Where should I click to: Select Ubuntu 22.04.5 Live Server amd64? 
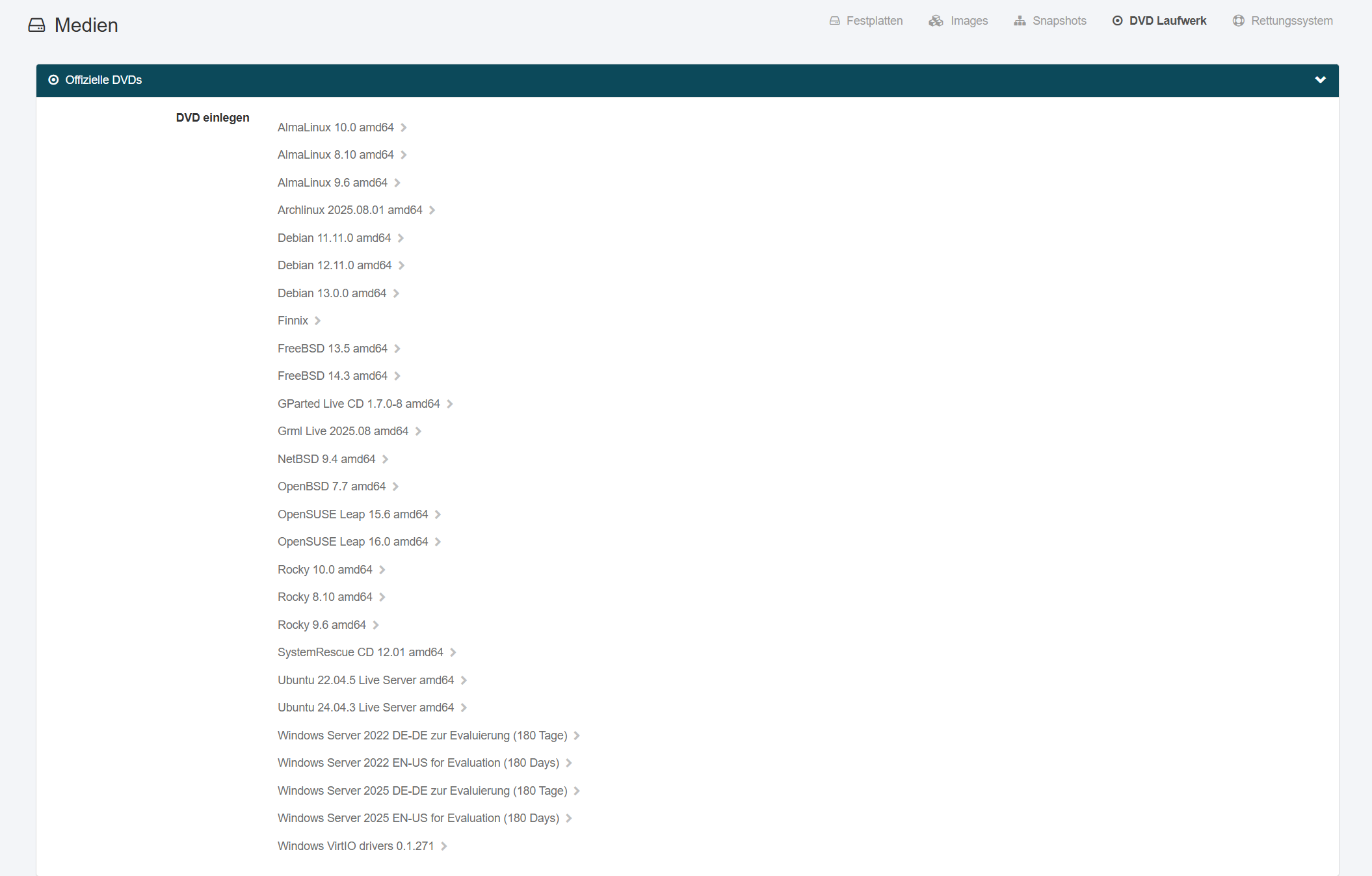(x=373, y=680)
